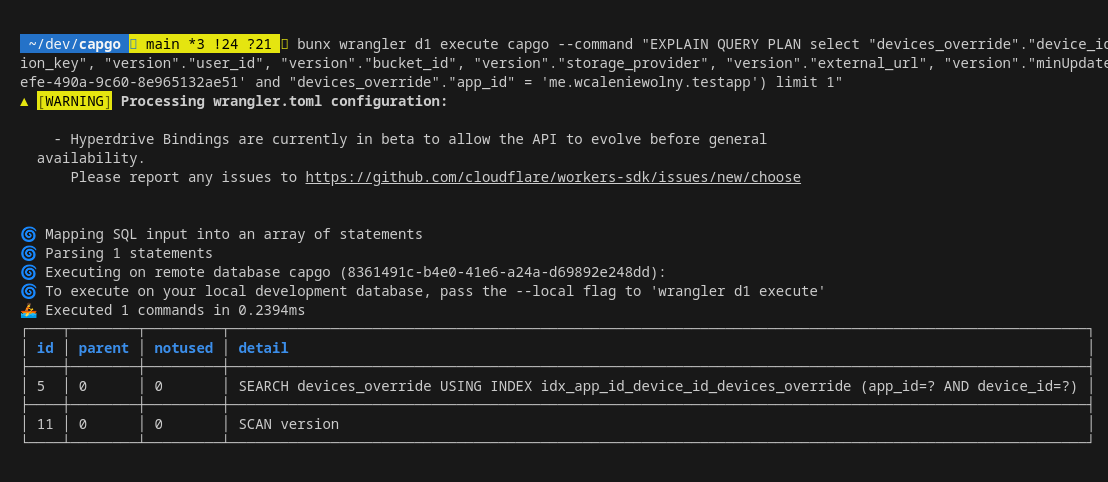
Task: Click the git branch glyph before 'main'
Action: (134, 44)
